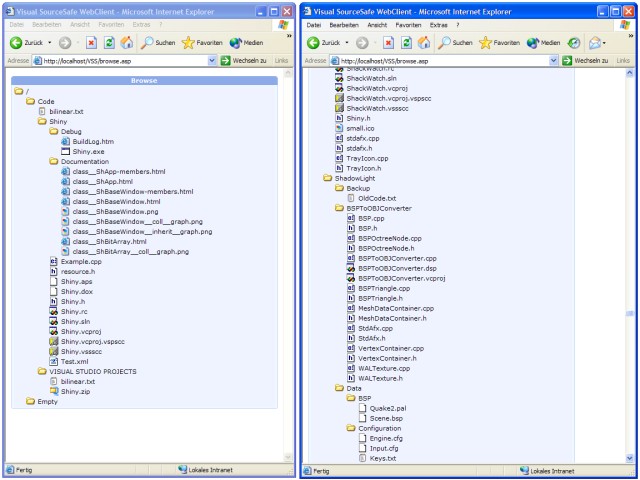Open Favoriten in right window toolbar
This screenshot has height=480, width=640.
coord(500,42)
